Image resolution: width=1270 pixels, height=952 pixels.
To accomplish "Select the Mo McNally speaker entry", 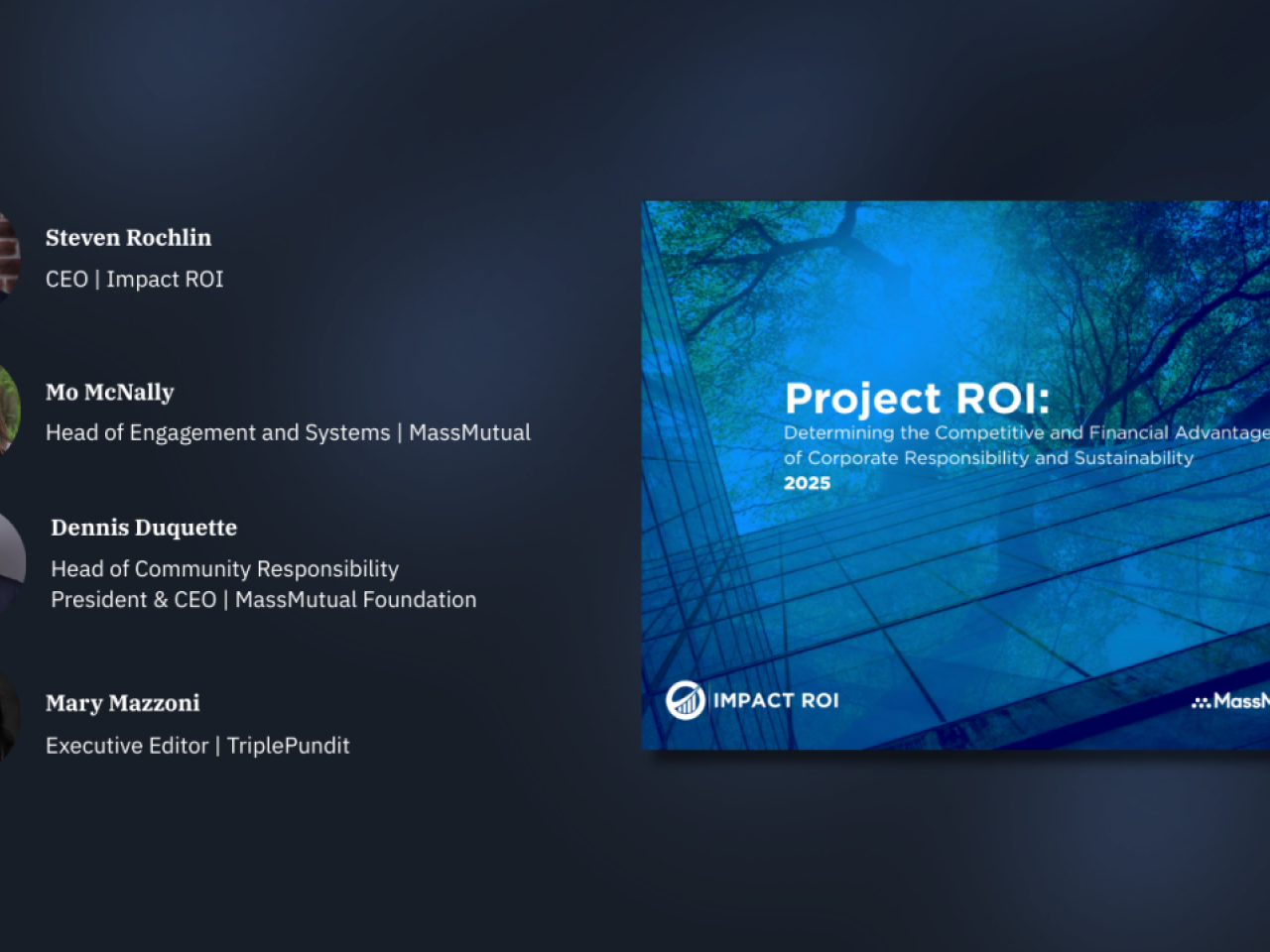I will pyautogui.click(x=110, y=392).
